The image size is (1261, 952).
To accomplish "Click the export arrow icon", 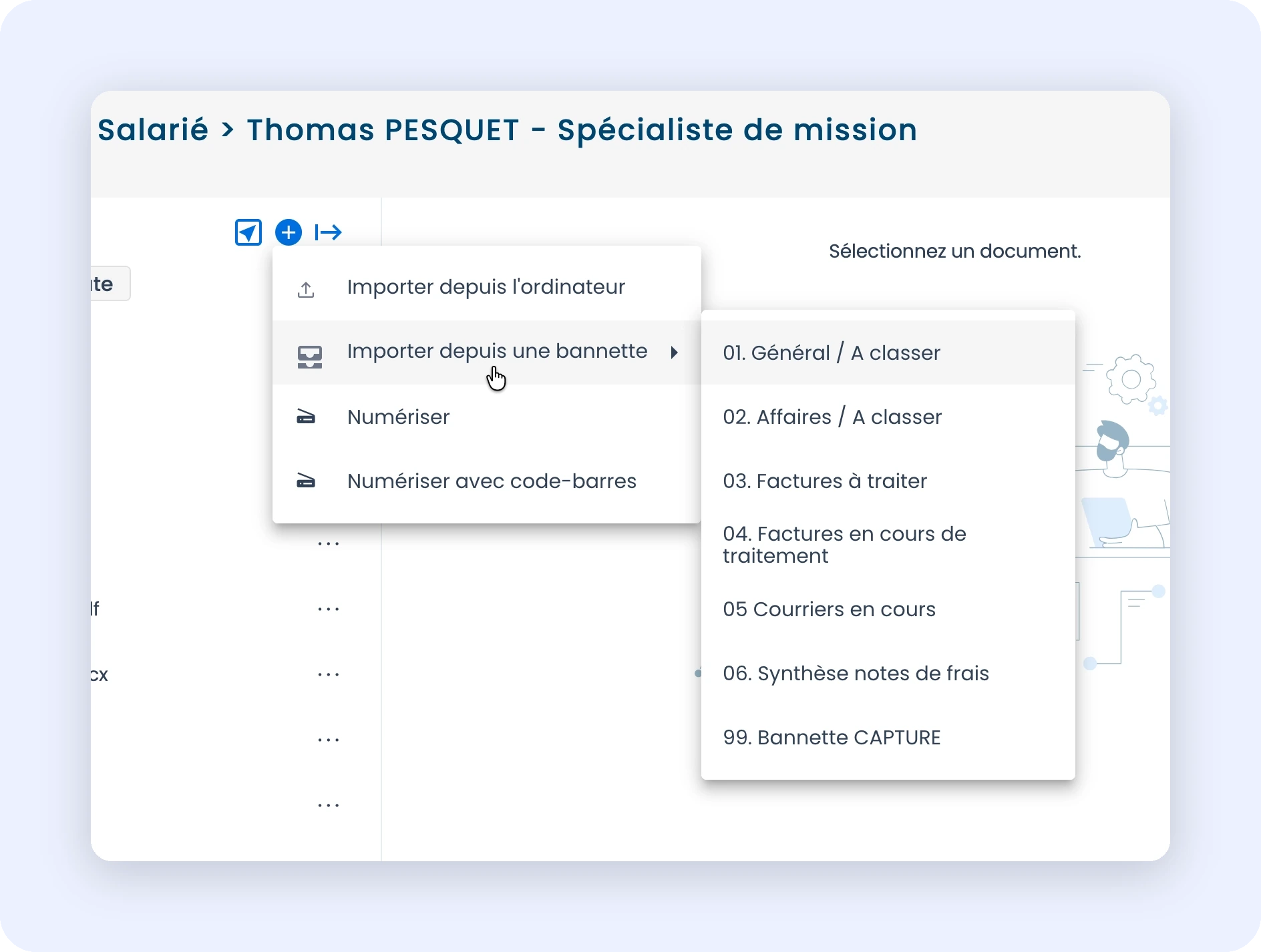I will click(x=328, y=232).
